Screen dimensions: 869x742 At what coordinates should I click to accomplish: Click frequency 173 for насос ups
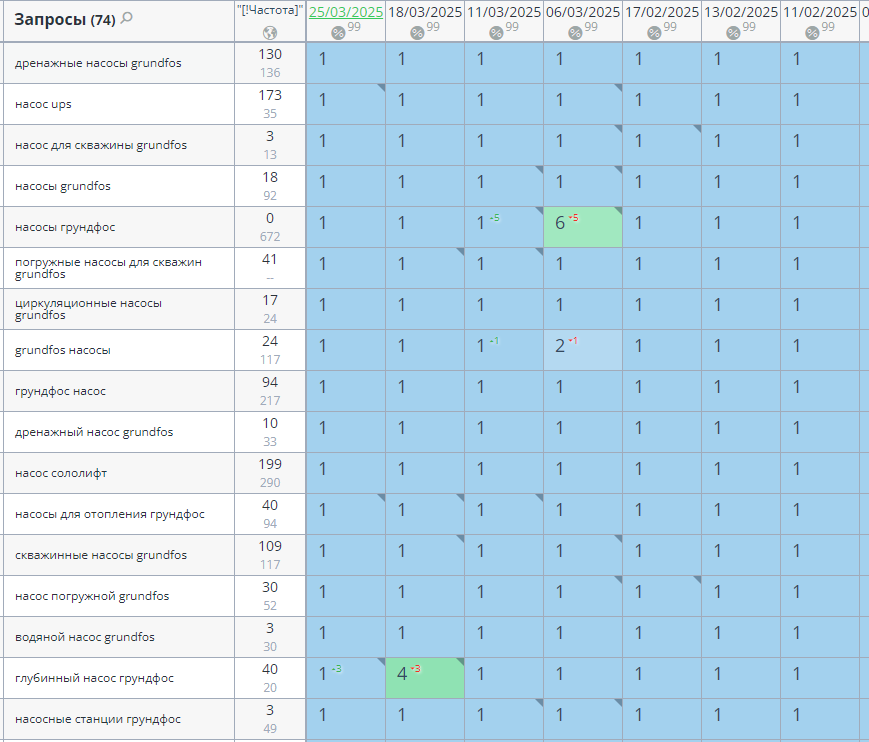[270, 95]
